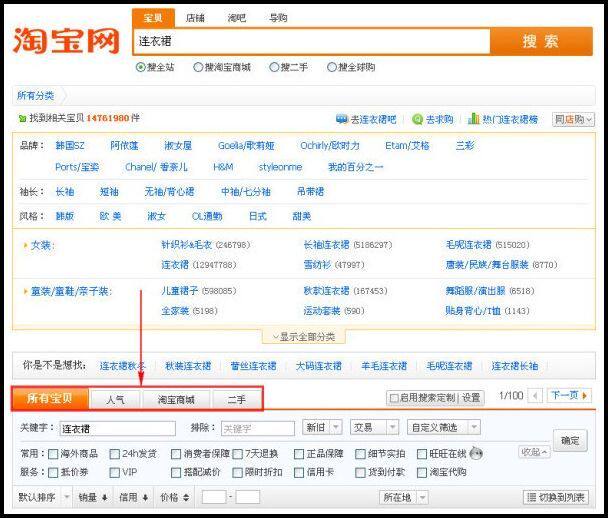Check the 海外商品 checkbox
The height and width of the screenshot is (518, 608).
pos(53,454)
